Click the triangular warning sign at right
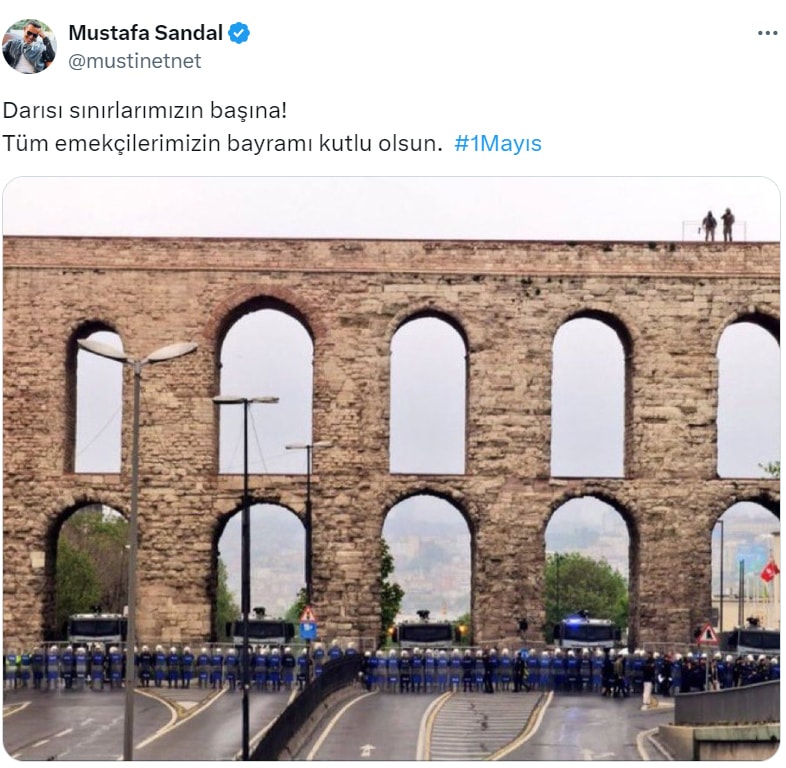 (708, 634)
